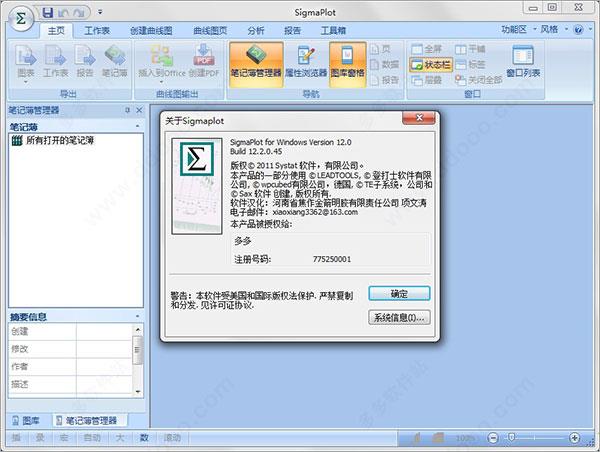The height and width of the screenshot is (452, 600).
Task: Click the SigmaPlot logo image in dialog
Action: point(197,186)
